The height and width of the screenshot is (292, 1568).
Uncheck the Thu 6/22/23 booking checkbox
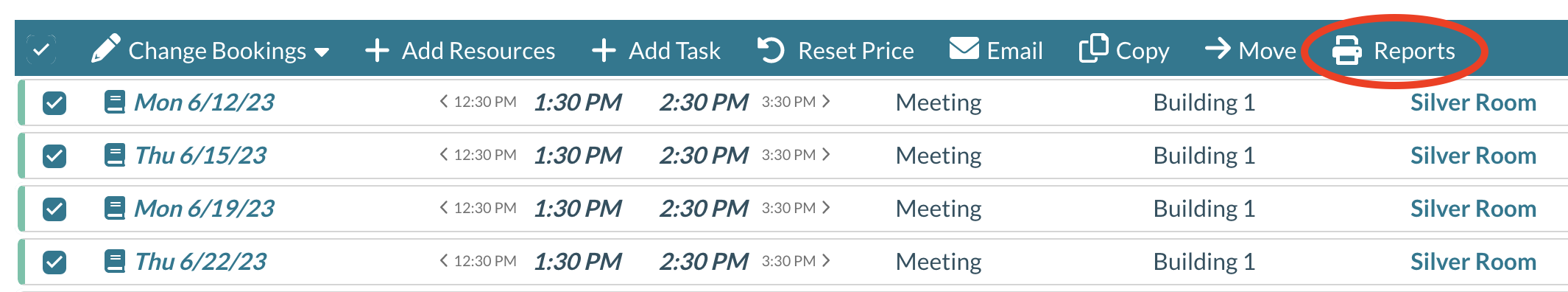[x=54, y=262]
